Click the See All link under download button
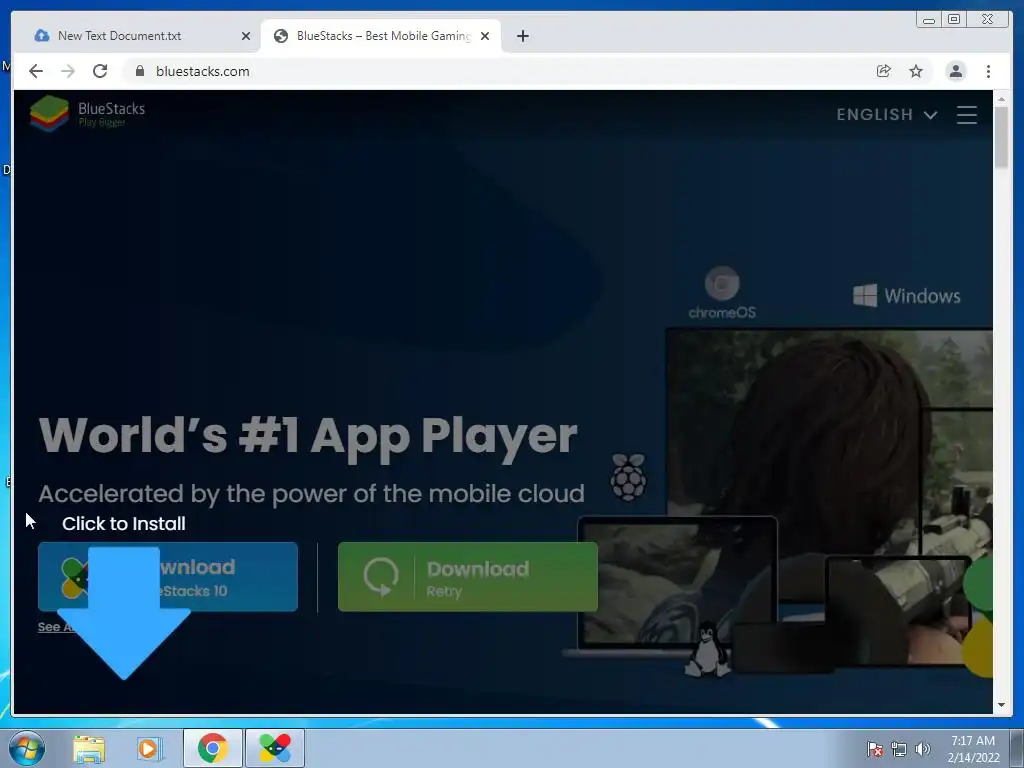This screenshot has width=1024, height=768. tap(57, 627)
